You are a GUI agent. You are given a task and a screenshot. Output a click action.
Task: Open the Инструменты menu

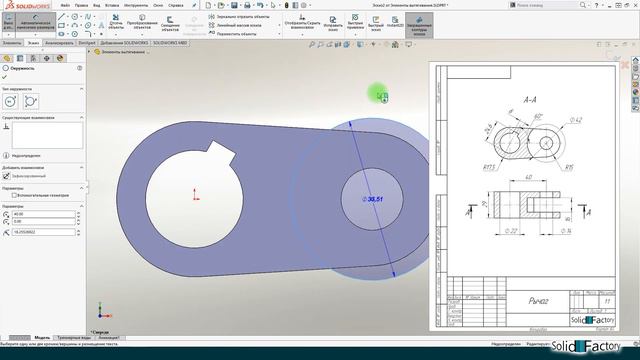(x=136, y=6)
